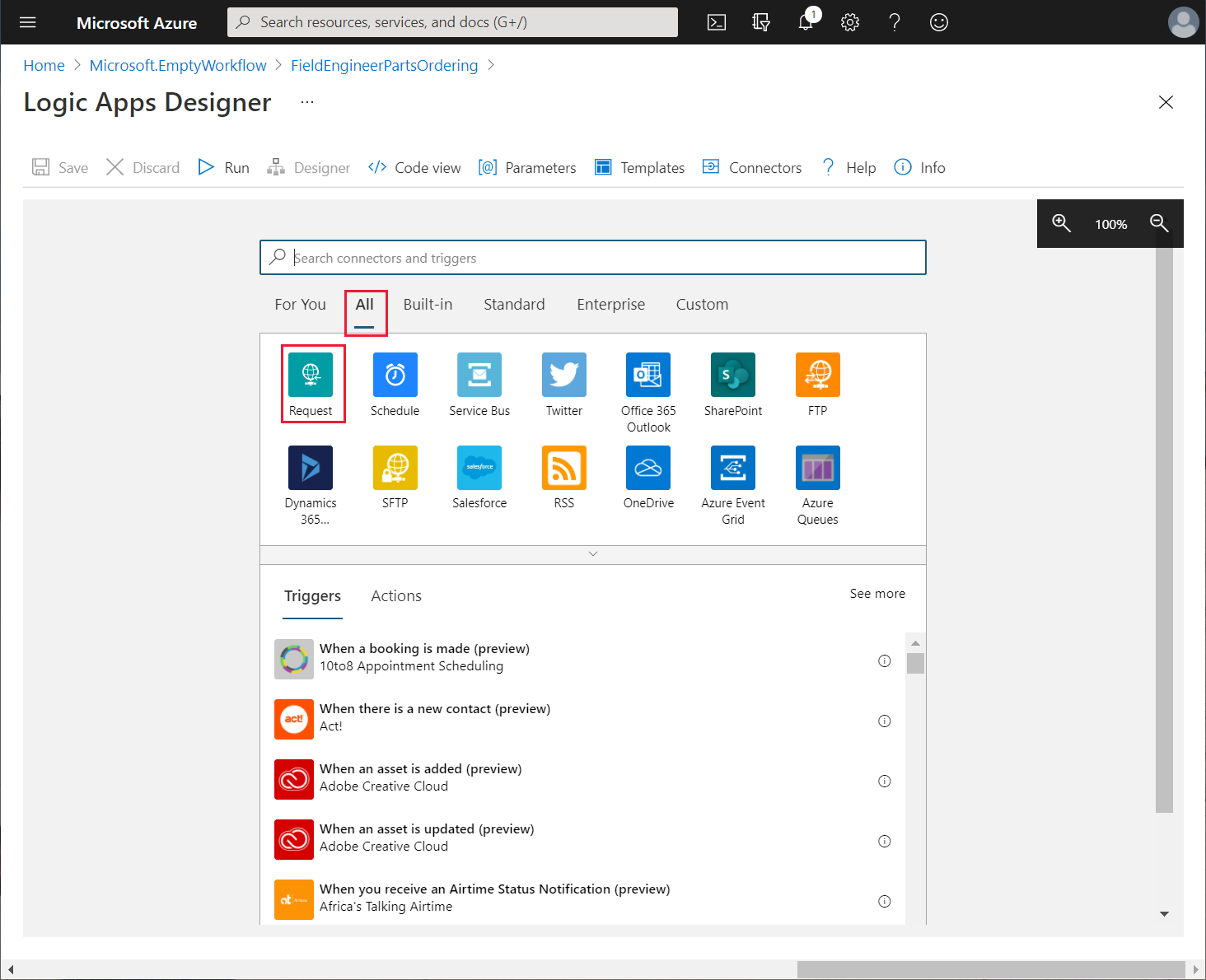Click the horizontal scrollbar at the bottom
The image size is (1206, 980).
tap(993, 969)
